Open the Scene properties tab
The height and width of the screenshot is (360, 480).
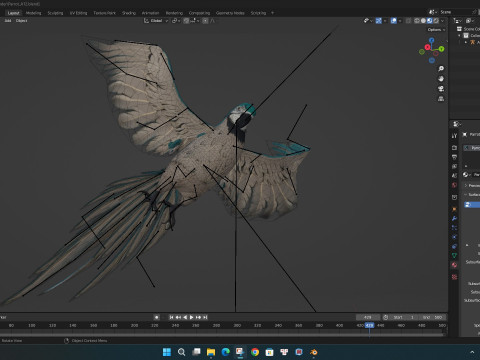coord(454,175)
